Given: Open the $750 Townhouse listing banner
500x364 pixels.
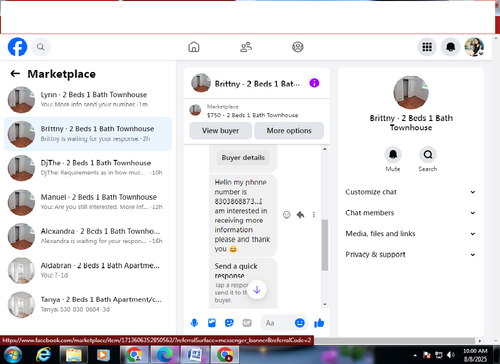Looking at the screenshot, I should 257,111.
